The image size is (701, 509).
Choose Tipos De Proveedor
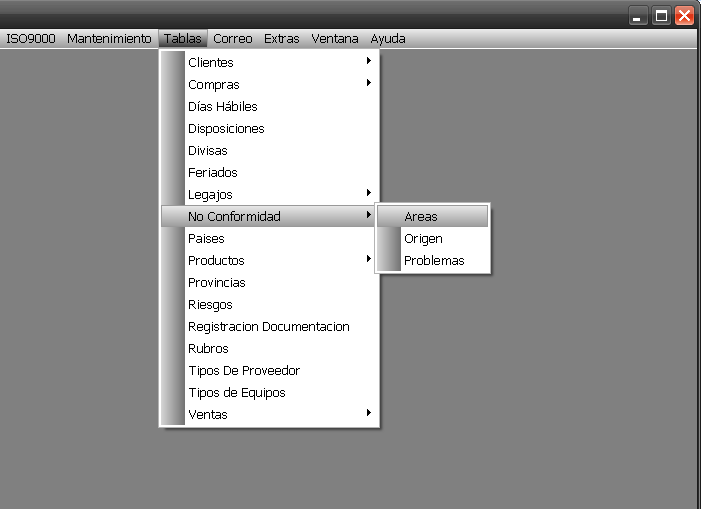coord(243,370)
